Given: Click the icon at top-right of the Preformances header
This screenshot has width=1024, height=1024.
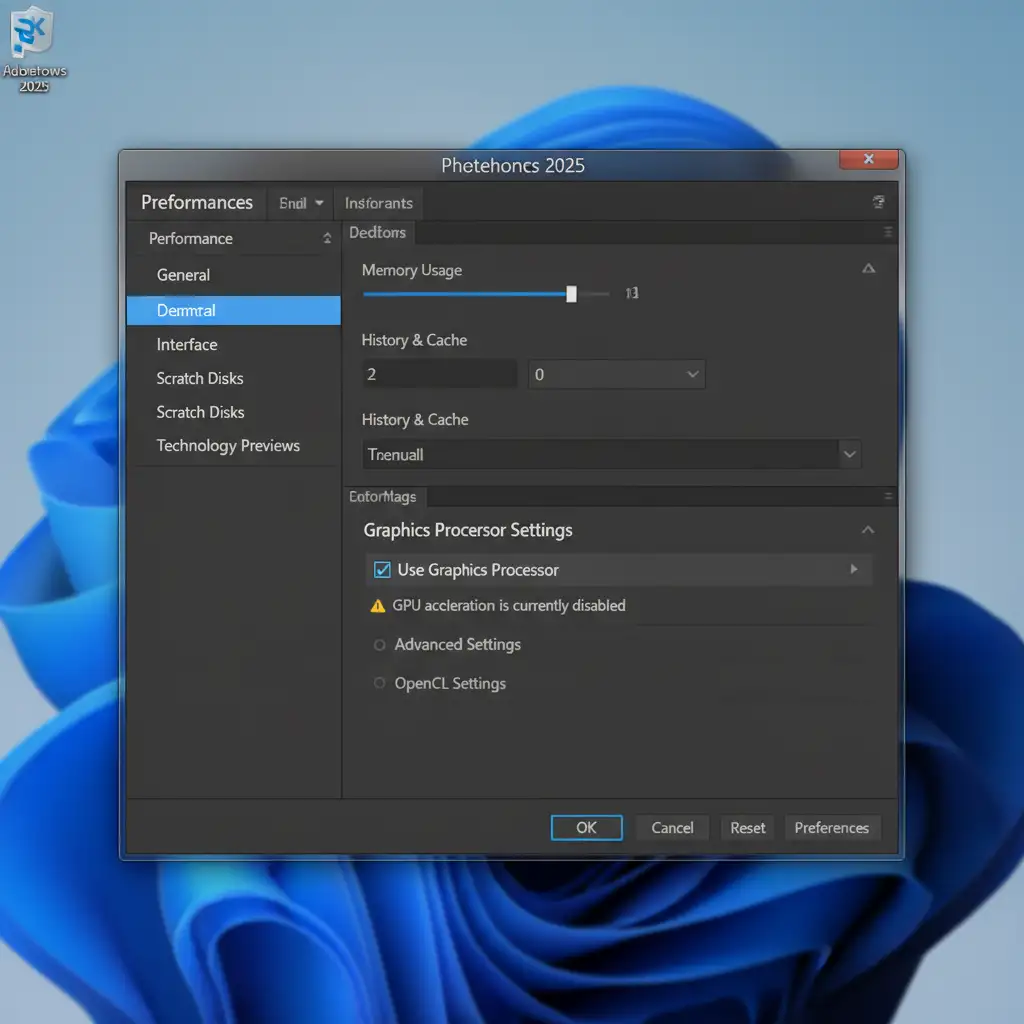Looking at the screenshot, I should tap(878, 202).
